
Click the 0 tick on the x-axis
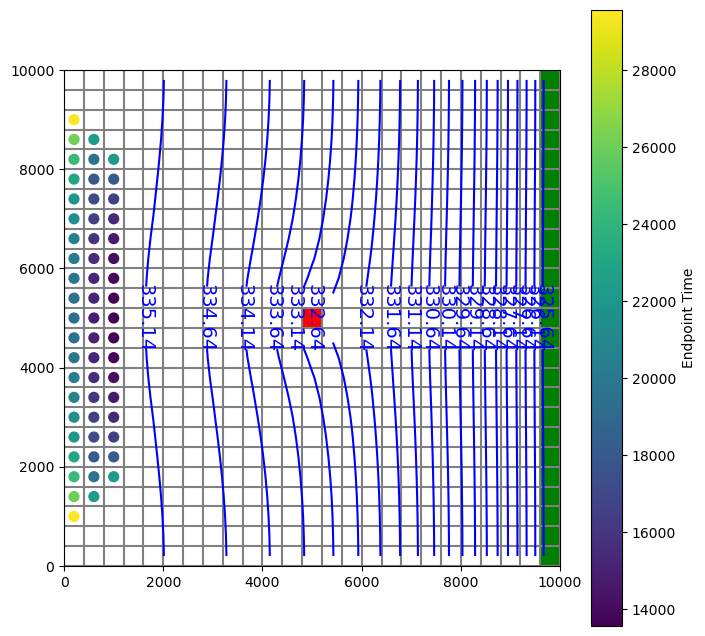pos(65,583)
